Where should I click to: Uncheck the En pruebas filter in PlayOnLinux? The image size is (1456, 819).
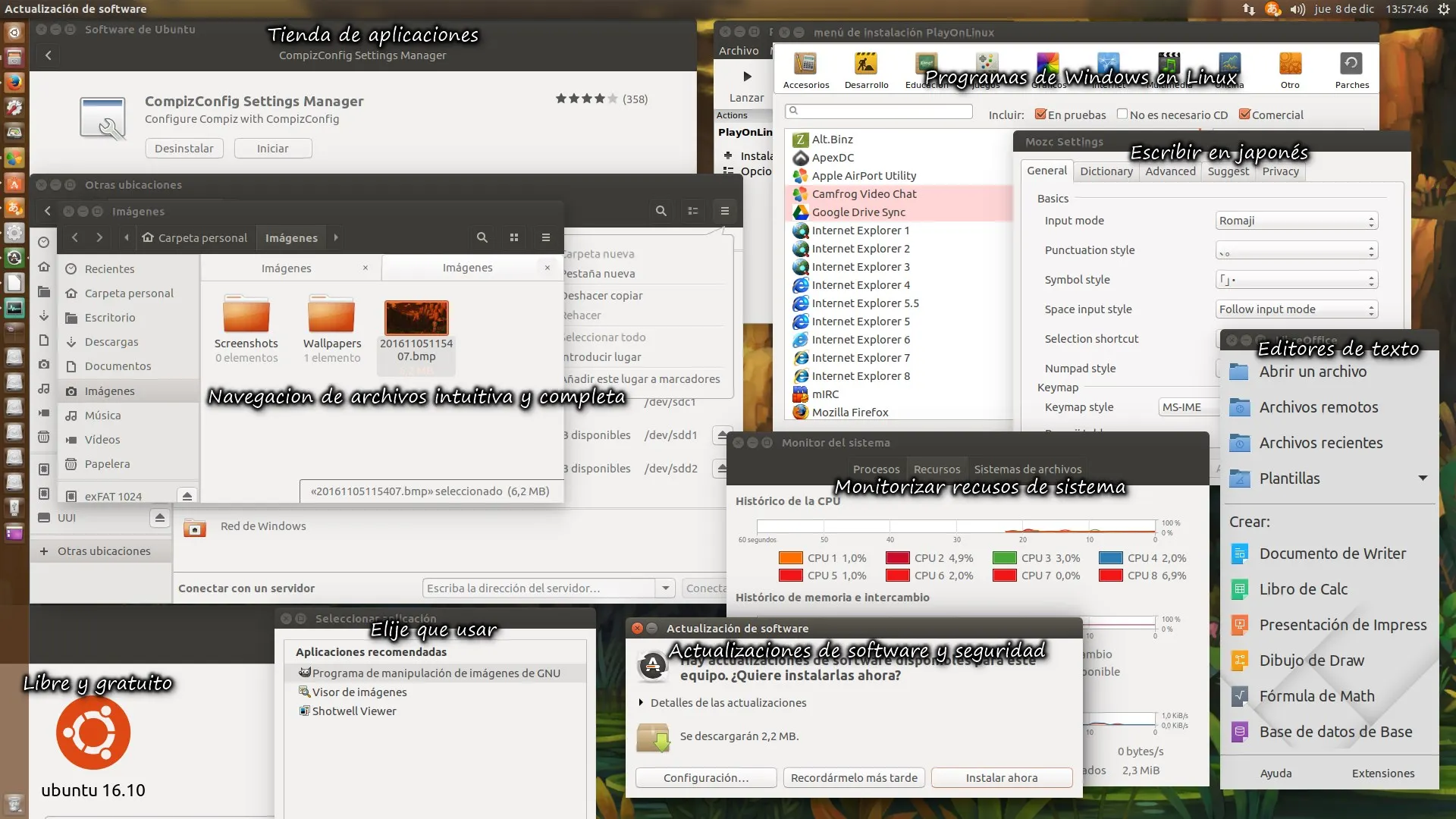tap(1041, 114)
